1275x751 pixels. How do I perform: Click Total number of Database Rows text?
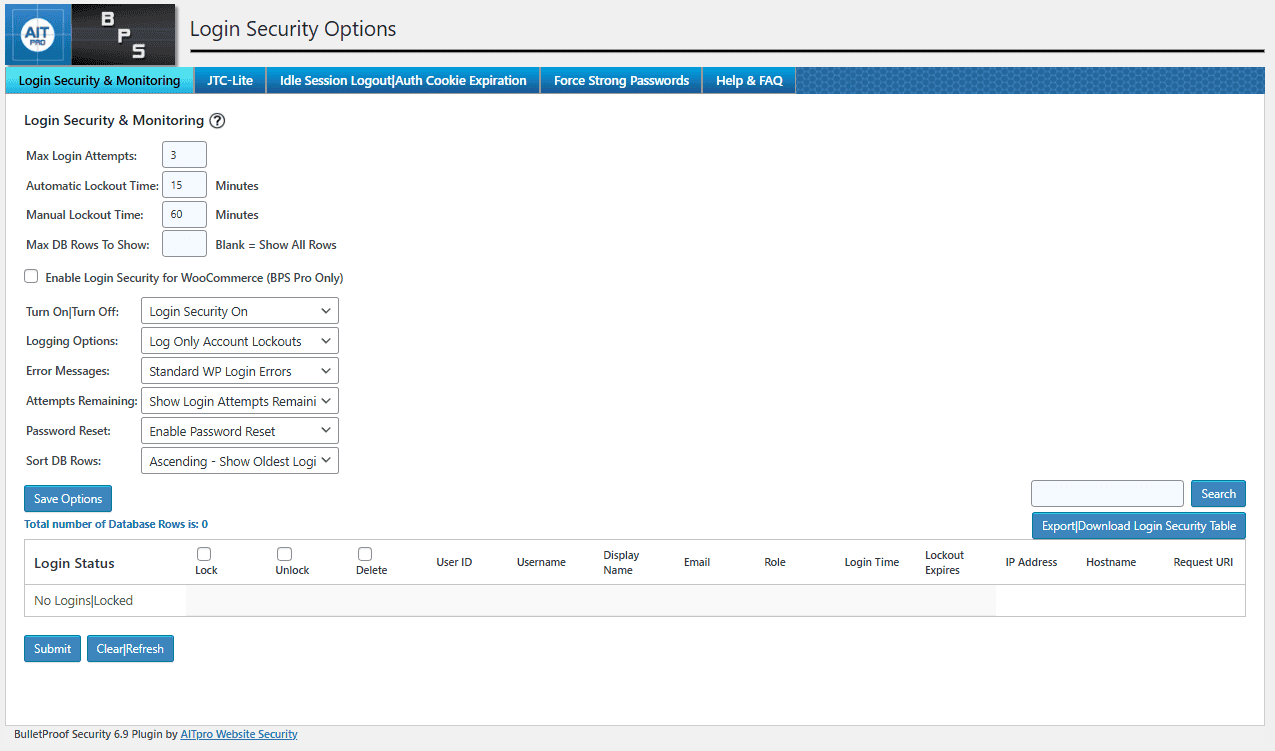click(116, 524)
